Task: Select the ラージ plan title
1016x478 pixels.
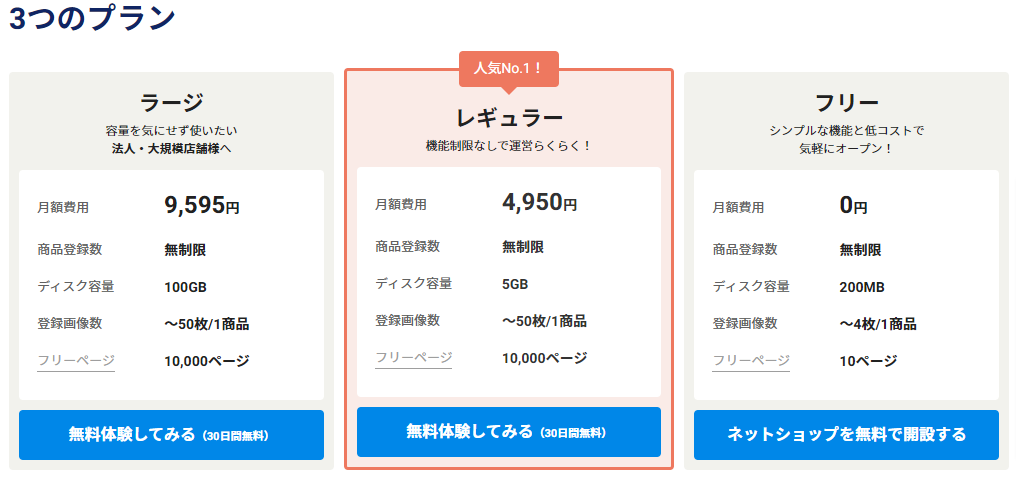Action: point(171,102)
